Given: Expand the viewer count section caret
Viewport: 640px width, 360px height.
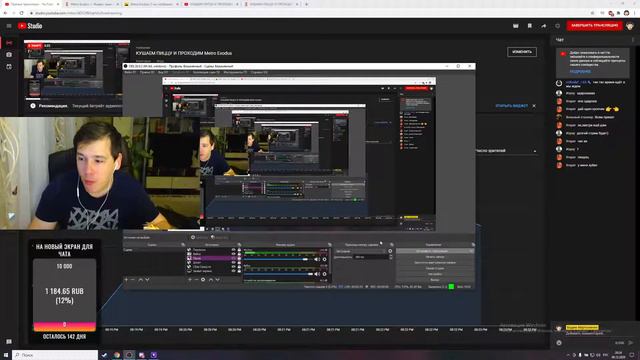Looking at the screenshot, I should tap(535, 151).
